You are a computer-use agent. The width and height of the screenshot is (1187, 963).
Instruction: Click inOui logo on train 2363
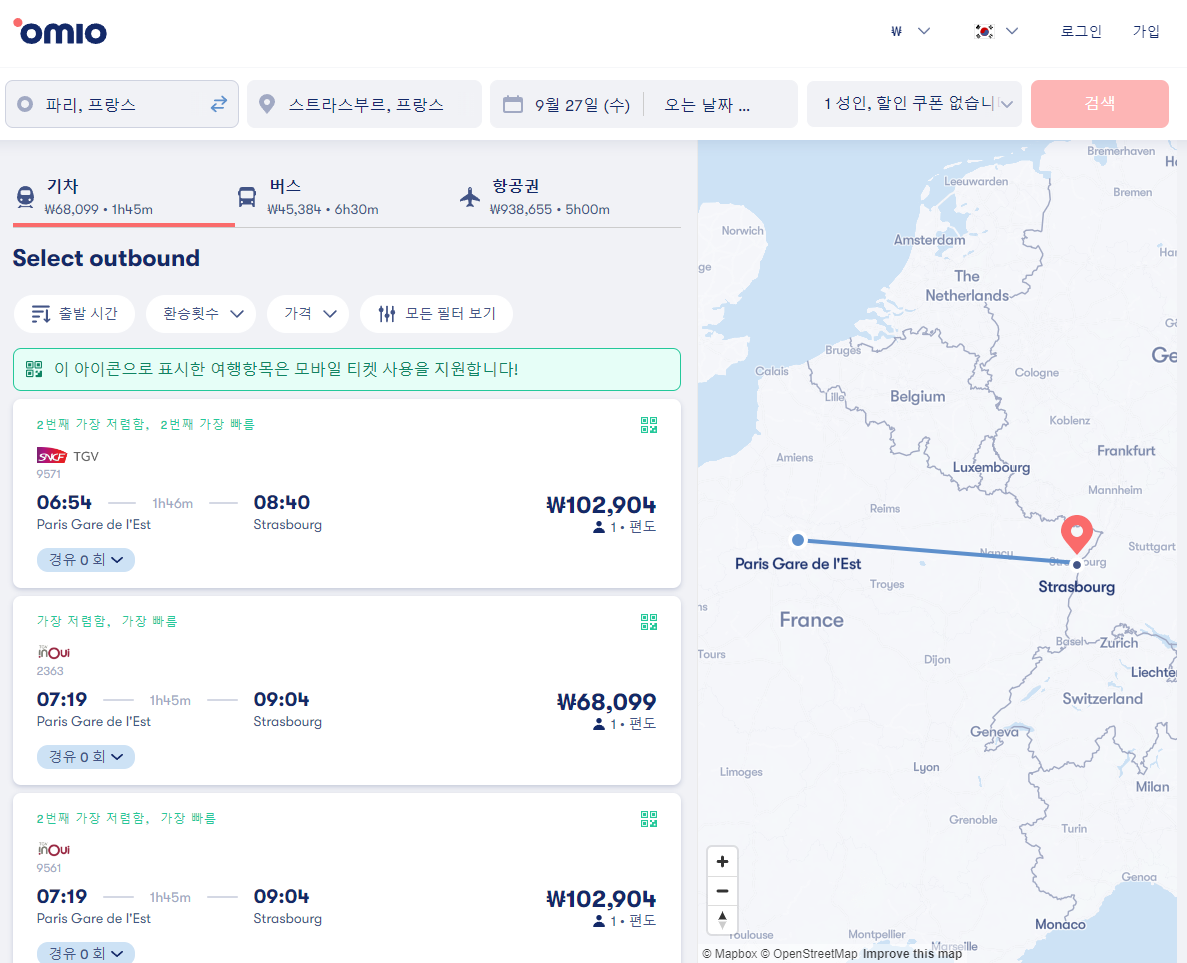[54, 652]
